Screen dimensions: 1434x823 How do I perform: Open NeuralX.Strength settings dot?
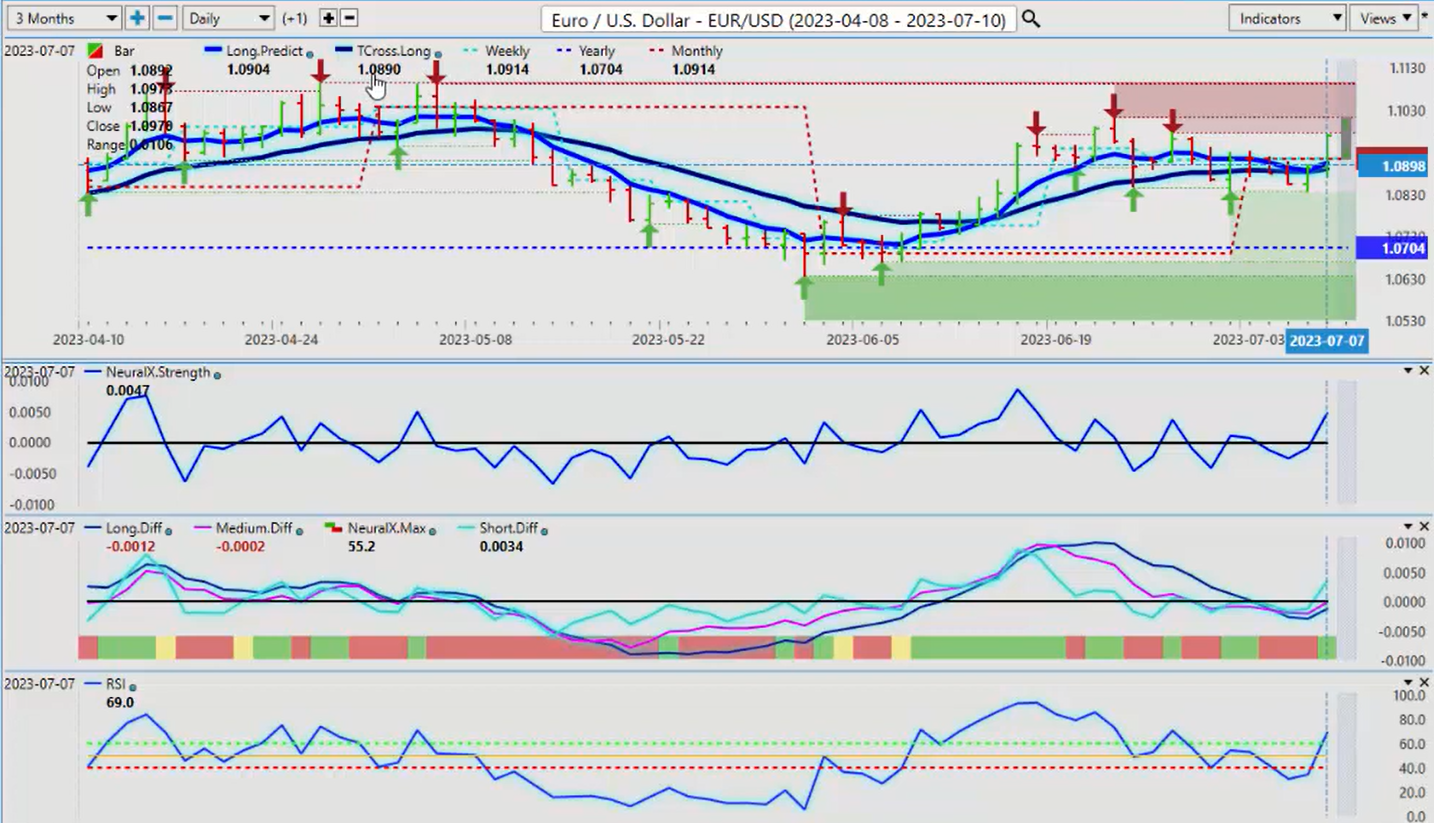(x=217, y=375)
